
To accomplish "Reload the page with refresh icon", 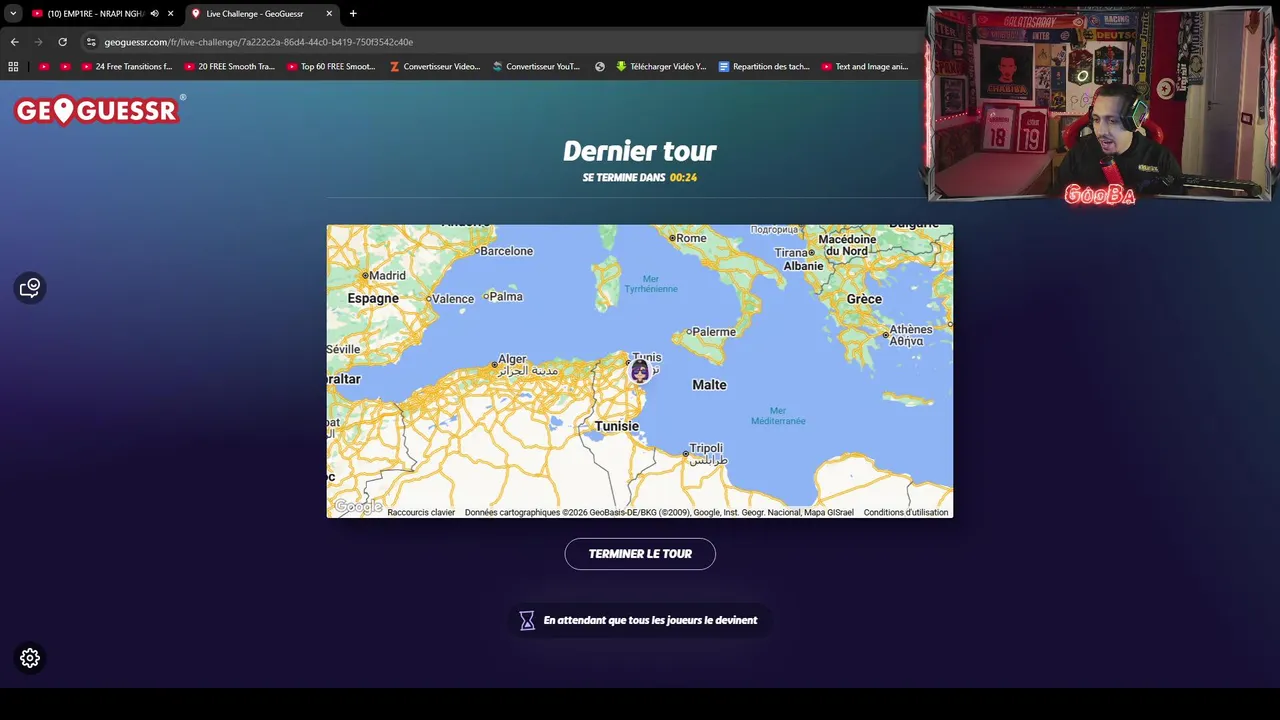I will 62,42.
